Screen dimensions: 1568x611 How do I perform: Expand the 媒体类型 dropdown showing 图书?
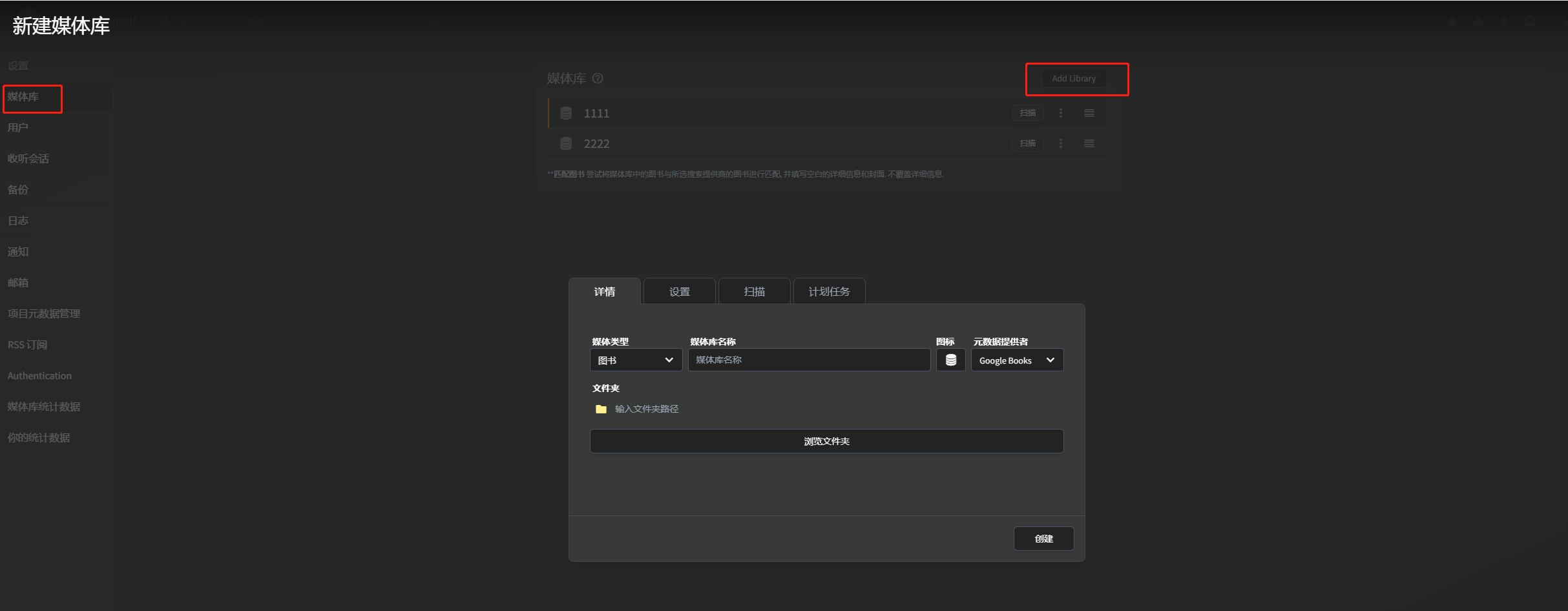tap(636, 360)
